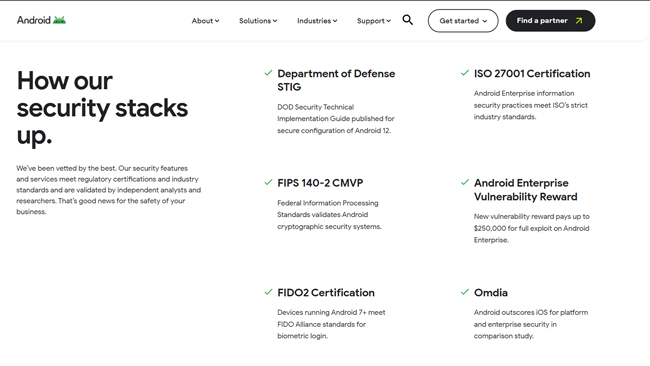Screen dimensions: 650x366
Task: Click checkmark beside Department of Defense STIG
Action: pyautogui.click(x=268, y=73)
